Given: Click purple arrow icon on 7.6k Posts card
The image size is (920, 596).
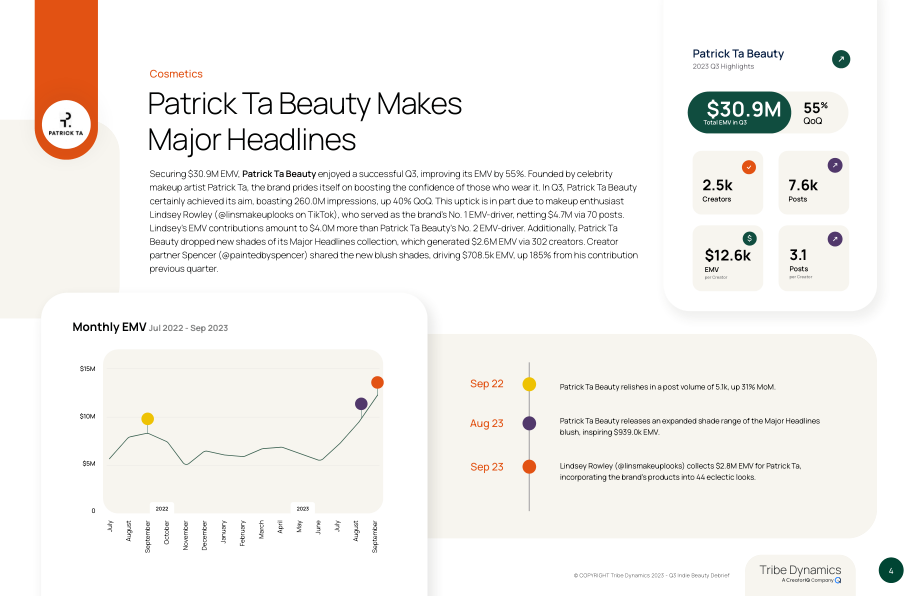Looking at the screenshot, I should [x=835, y=165].
